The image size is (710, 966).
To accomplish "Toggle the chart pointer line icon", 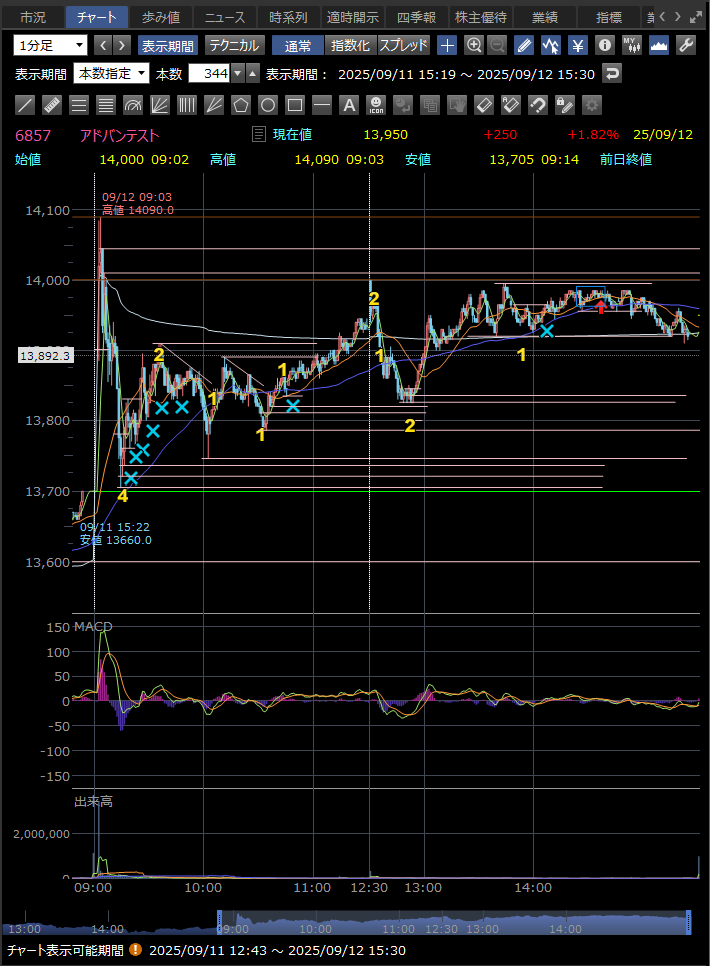I will [x=550, y=45].
